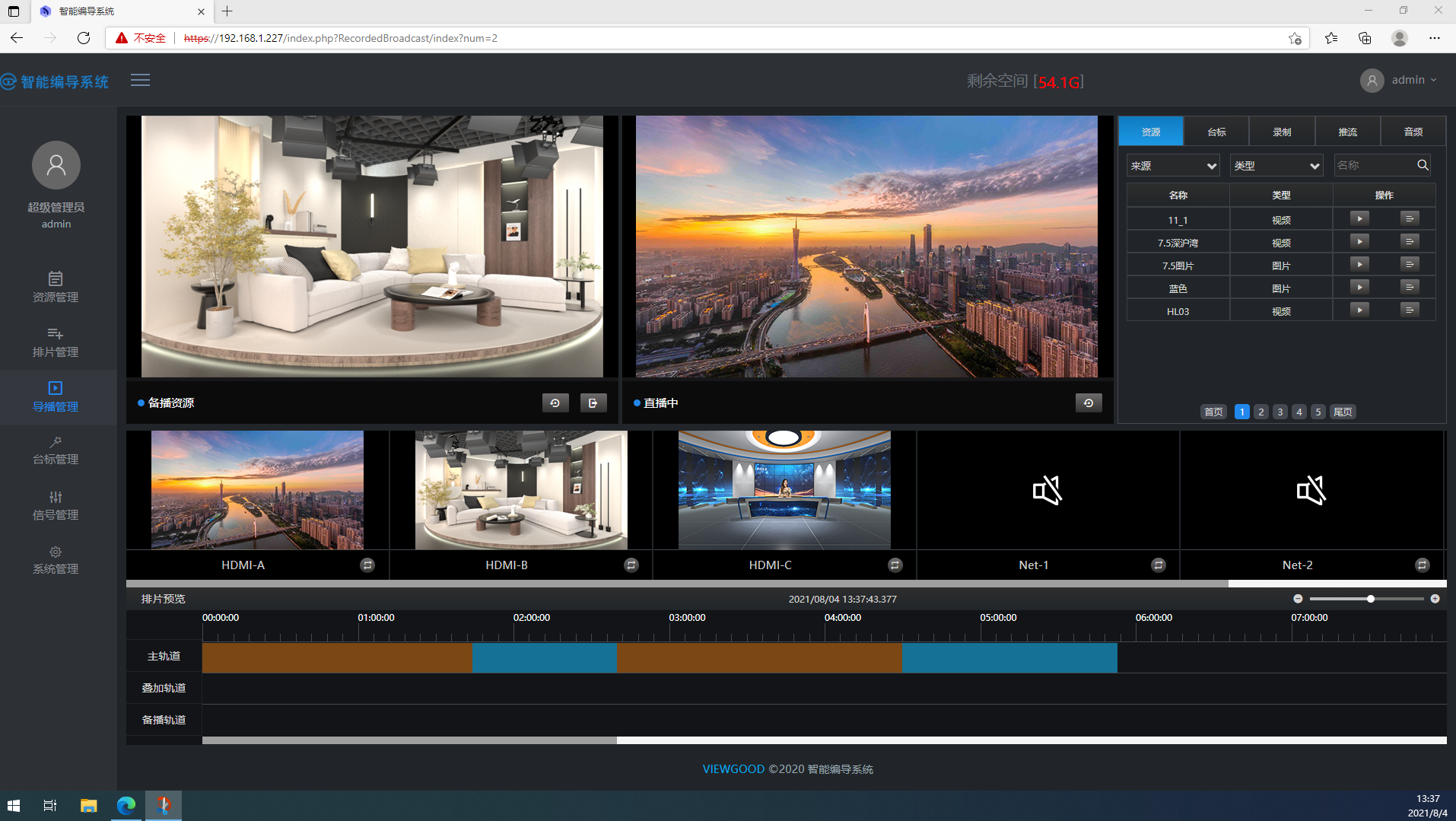Screen dimensions: 1456x821
Task: Open File Explorer from the taskbar
Action: (x=89, y=806)
